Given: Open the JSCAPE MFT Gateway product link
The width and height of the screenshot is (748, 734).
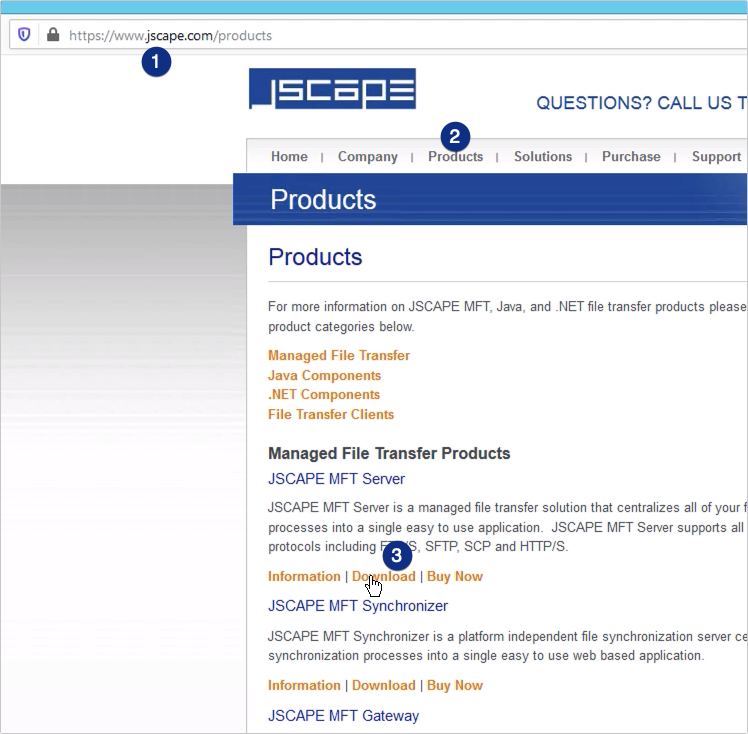Looking at the screenshot, I should [x=343, y=716].
